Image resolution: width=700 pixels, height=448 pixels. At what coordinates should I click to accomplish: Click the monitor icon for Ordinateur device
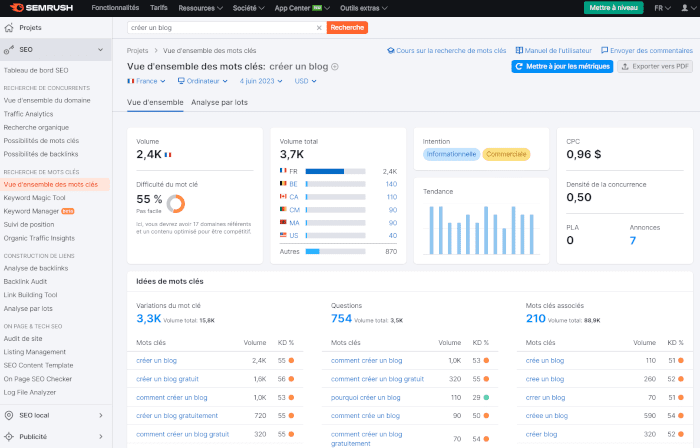[x=181, y=81]
